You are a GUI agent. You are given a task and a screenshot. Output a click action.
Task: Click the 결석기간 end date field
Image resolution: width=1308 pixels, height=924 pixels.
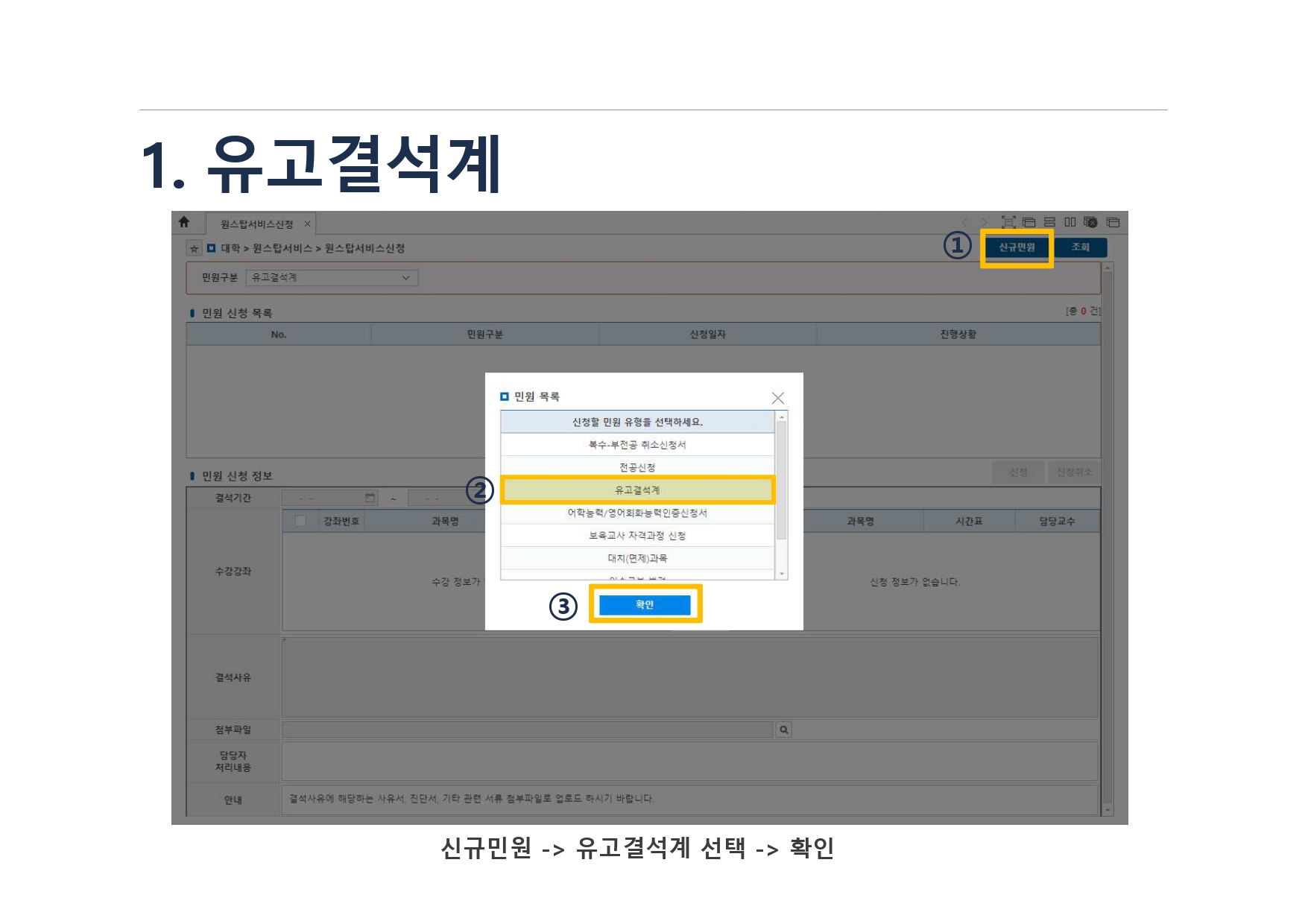coord(446,498)
